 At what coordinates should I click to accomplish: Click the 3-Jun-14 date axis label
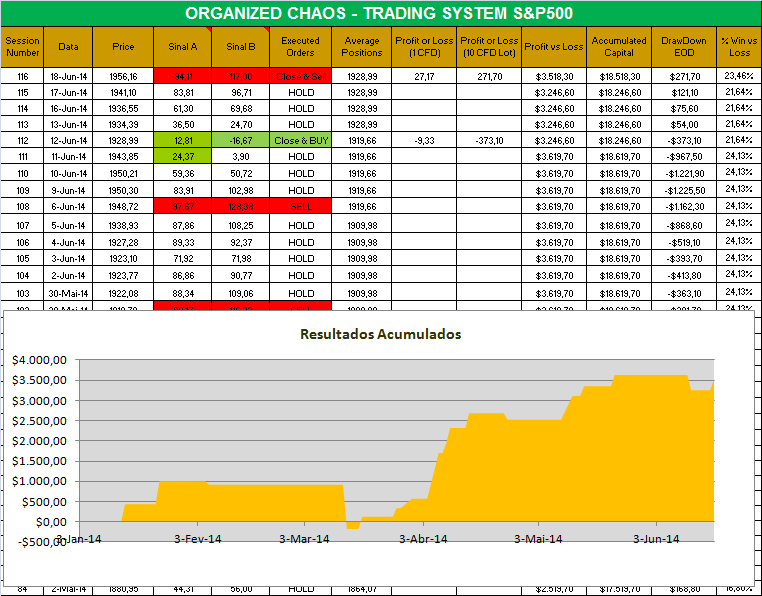pos(656,539)
